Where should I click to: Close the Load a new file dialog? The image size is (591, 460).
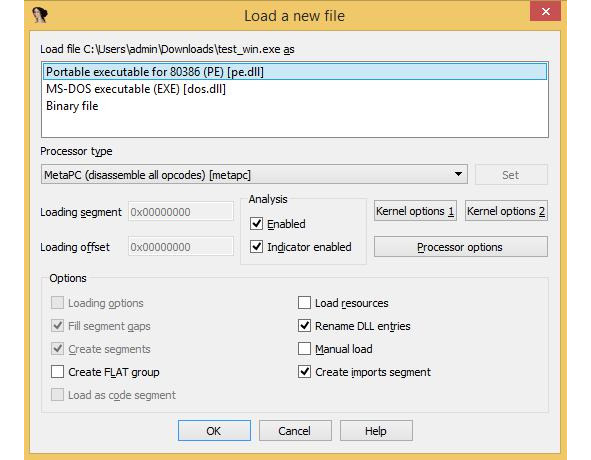click(545, 11)
